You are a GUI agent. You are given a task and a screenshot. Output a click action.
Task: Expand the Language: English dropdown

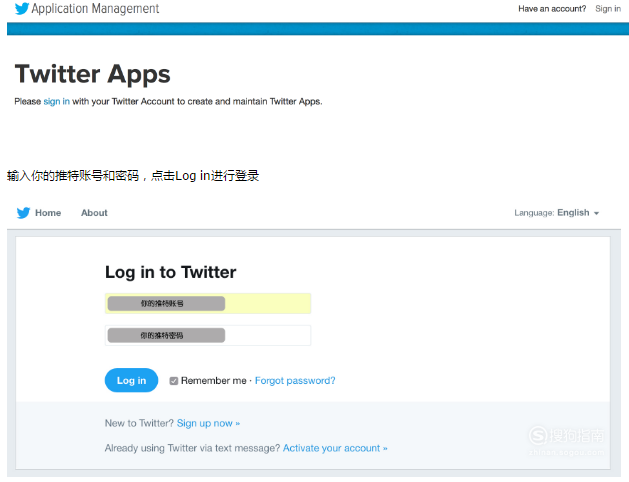[557, 213]
